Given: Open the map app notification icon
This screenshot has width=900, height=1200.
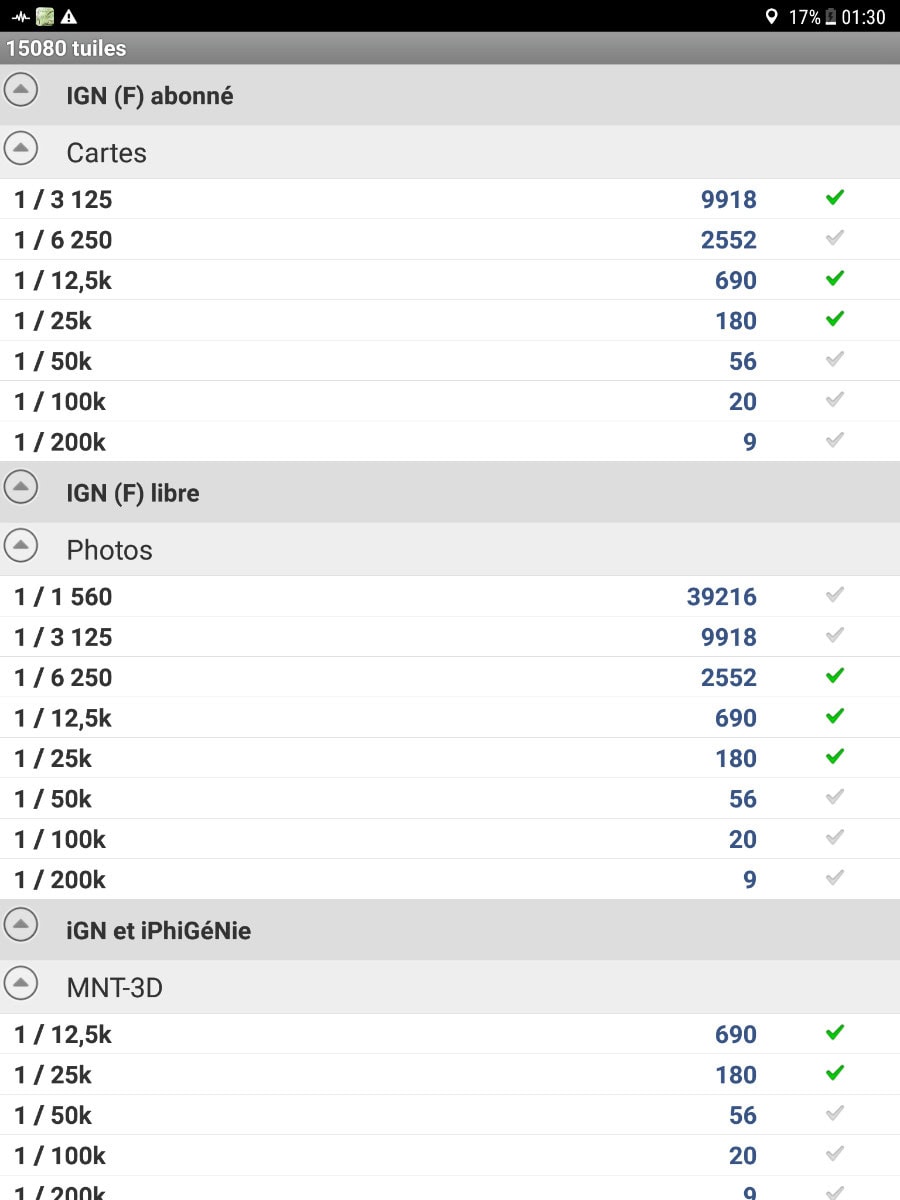Looking at the screenshot, I should pyautogui.click(x=45, y=16).
